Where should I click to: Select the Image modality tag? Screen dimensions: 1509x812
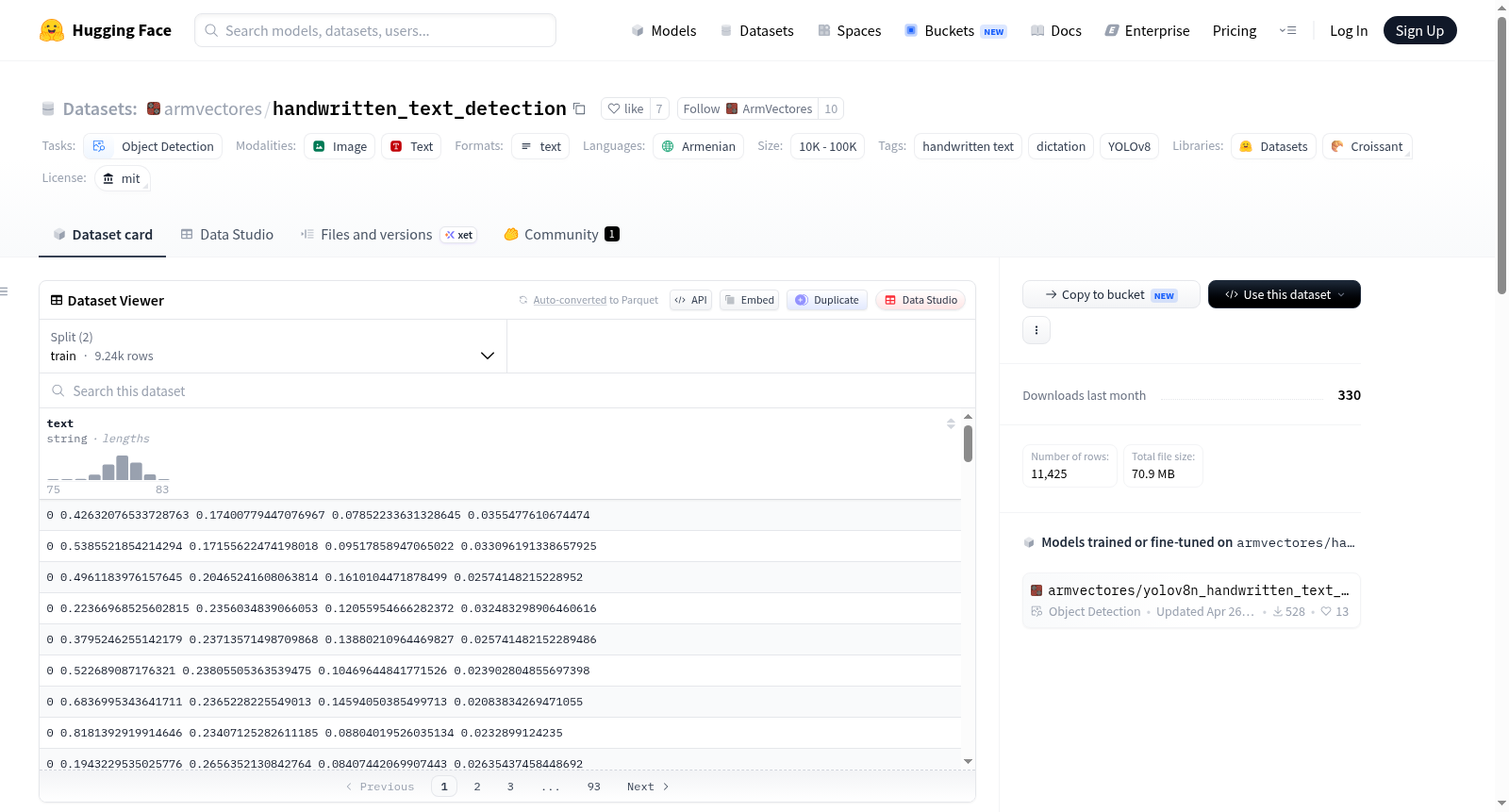(x=340, y=146)
